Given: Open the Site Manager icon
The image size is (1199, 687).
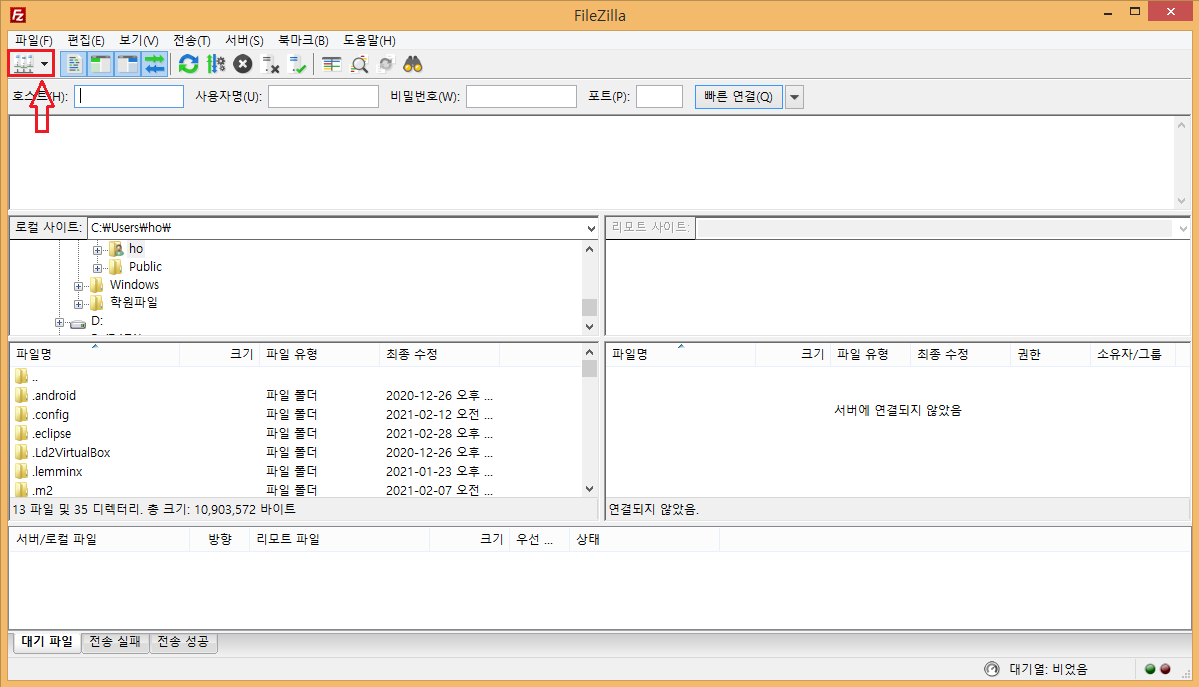Looking at the screenshot, I should point(24,64).
